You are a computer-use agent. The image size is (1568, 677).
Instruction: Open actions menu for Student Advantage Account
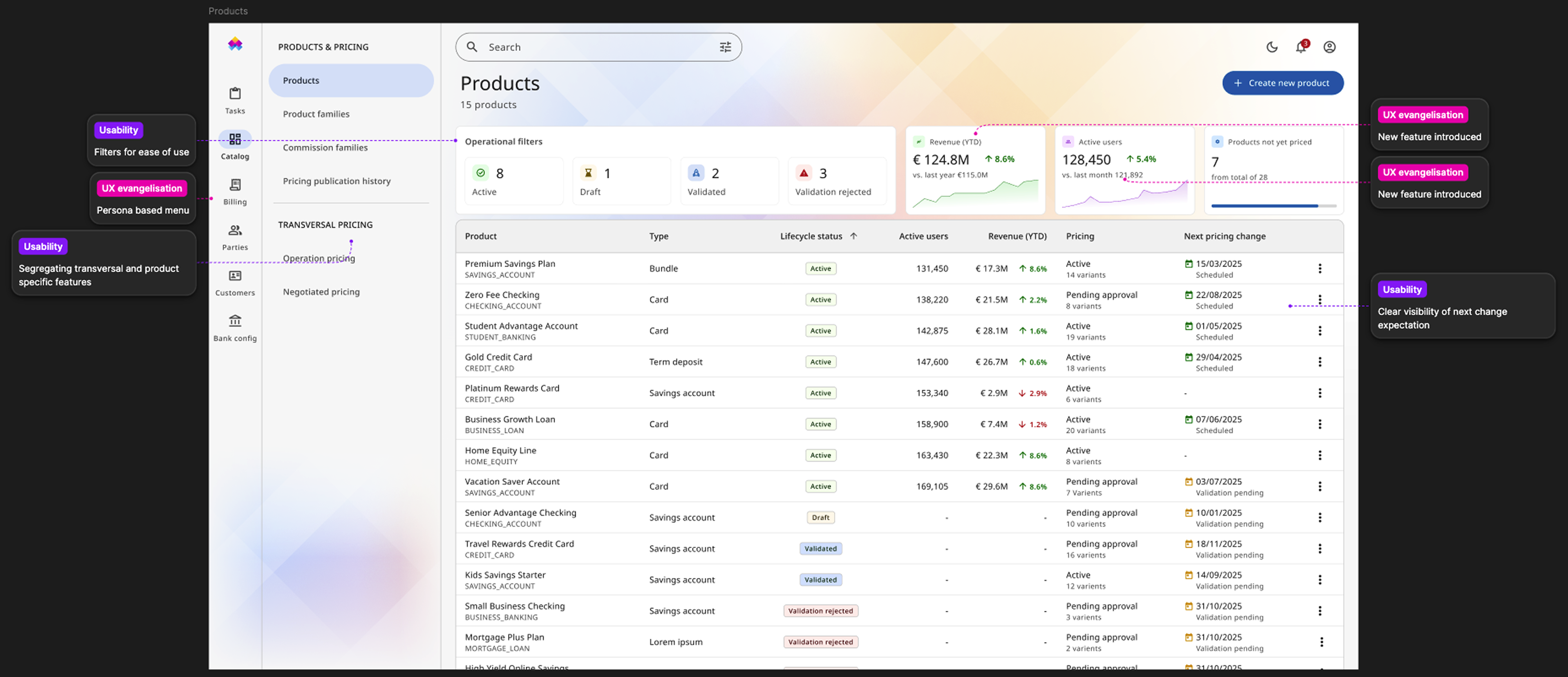coord(1320,330)
